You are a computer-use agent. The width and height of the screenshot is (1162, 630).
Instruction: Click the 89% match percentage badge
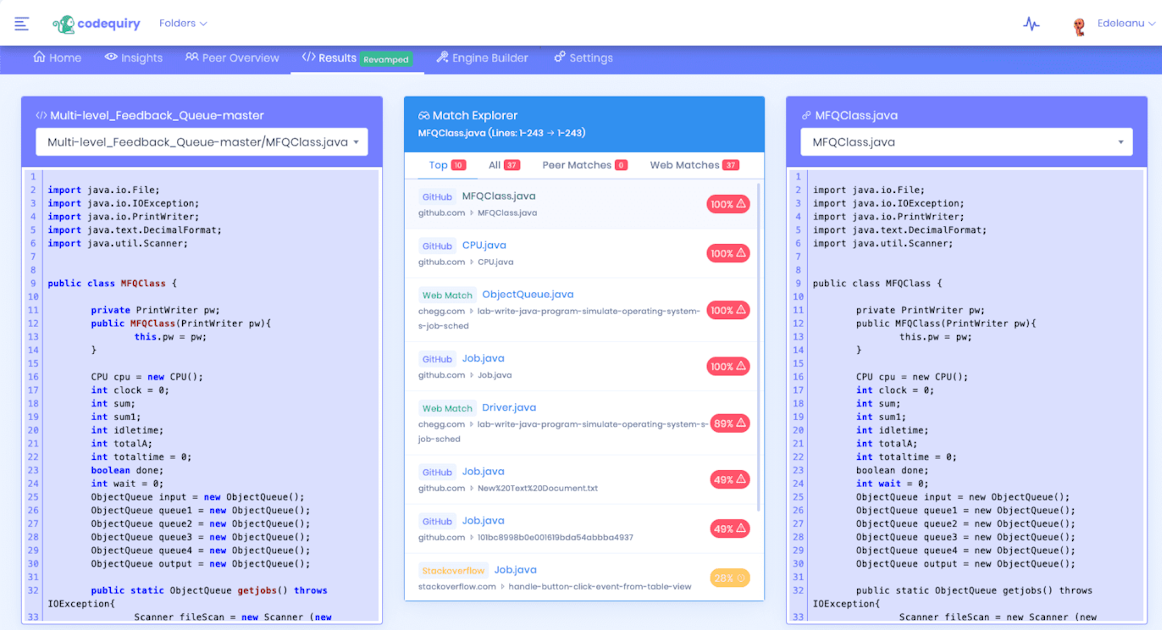point(729,422)
